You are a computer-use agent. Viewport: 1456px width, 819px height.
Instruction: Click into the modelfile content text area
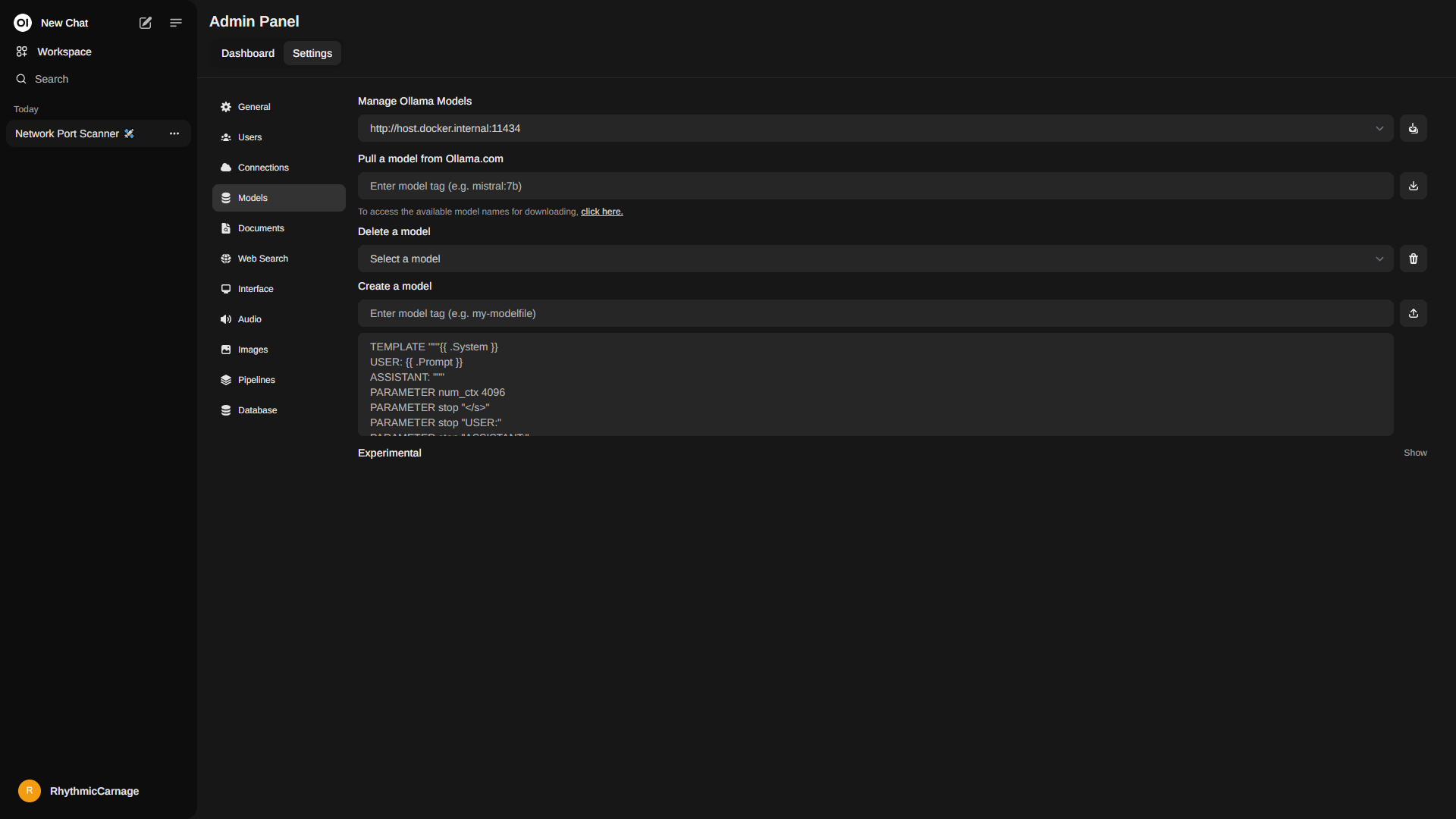pyautogui.click(x=876, y=384)
